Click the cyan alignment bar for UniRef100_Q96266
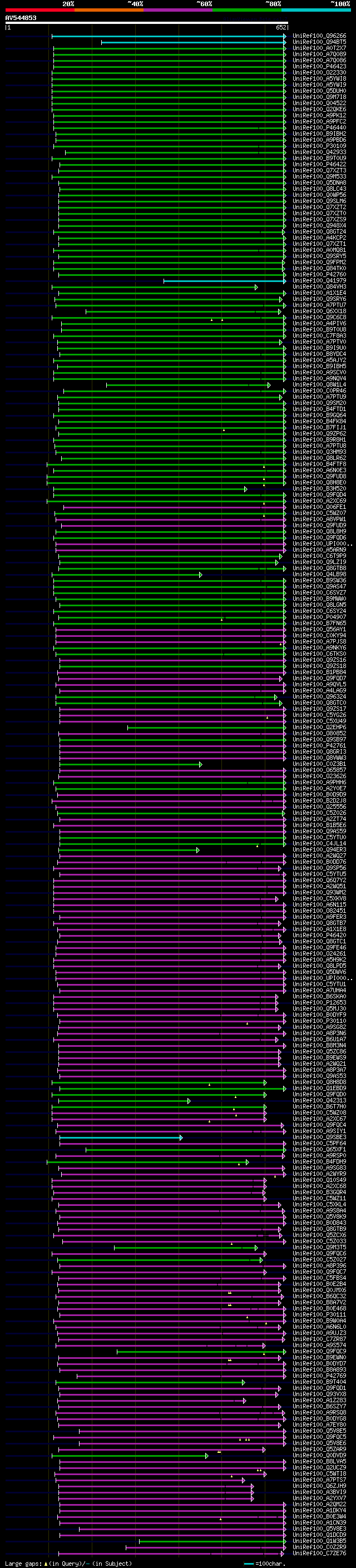The width and height of the screenshot is (356, 1568). pyautogui.click(x=169, y=37)
